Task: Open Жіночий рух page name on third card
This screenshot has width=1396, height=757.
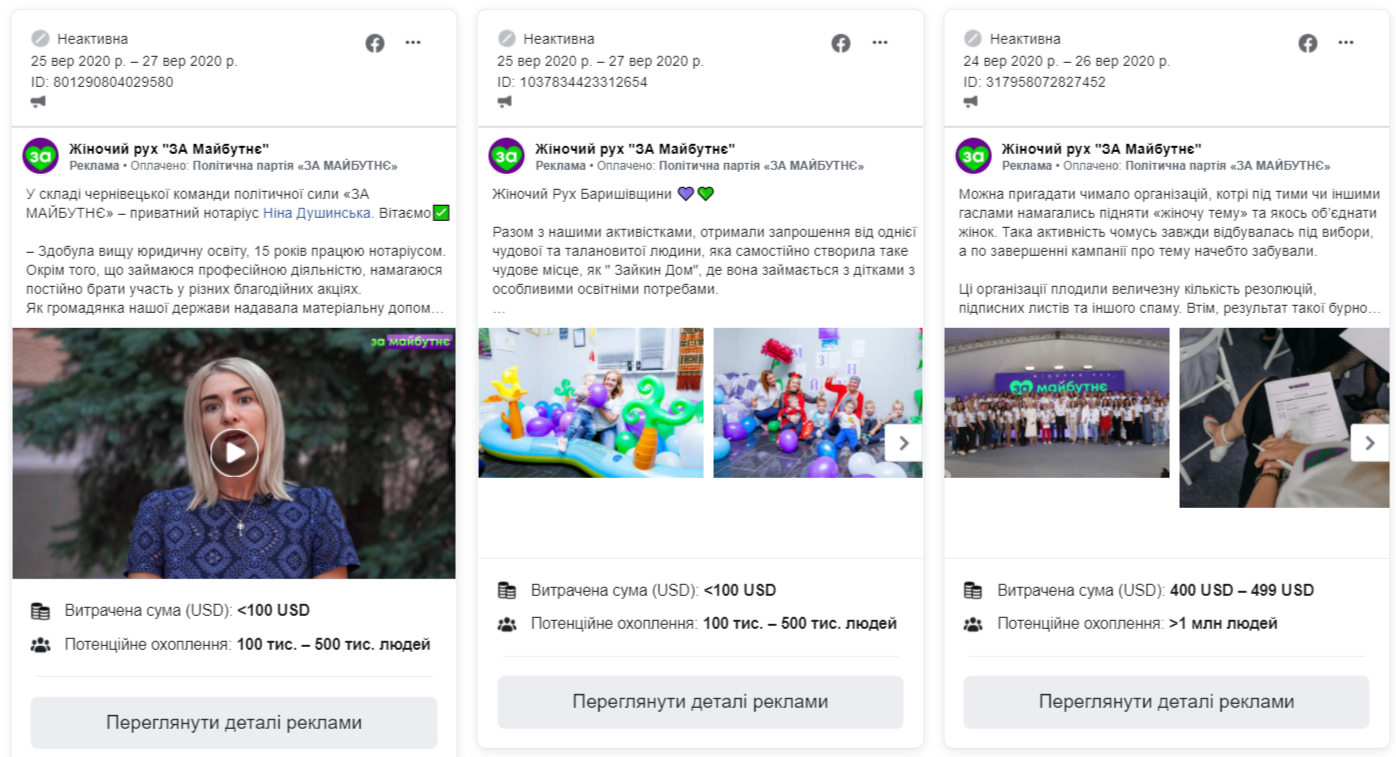Action: (x=1102, y=149)
